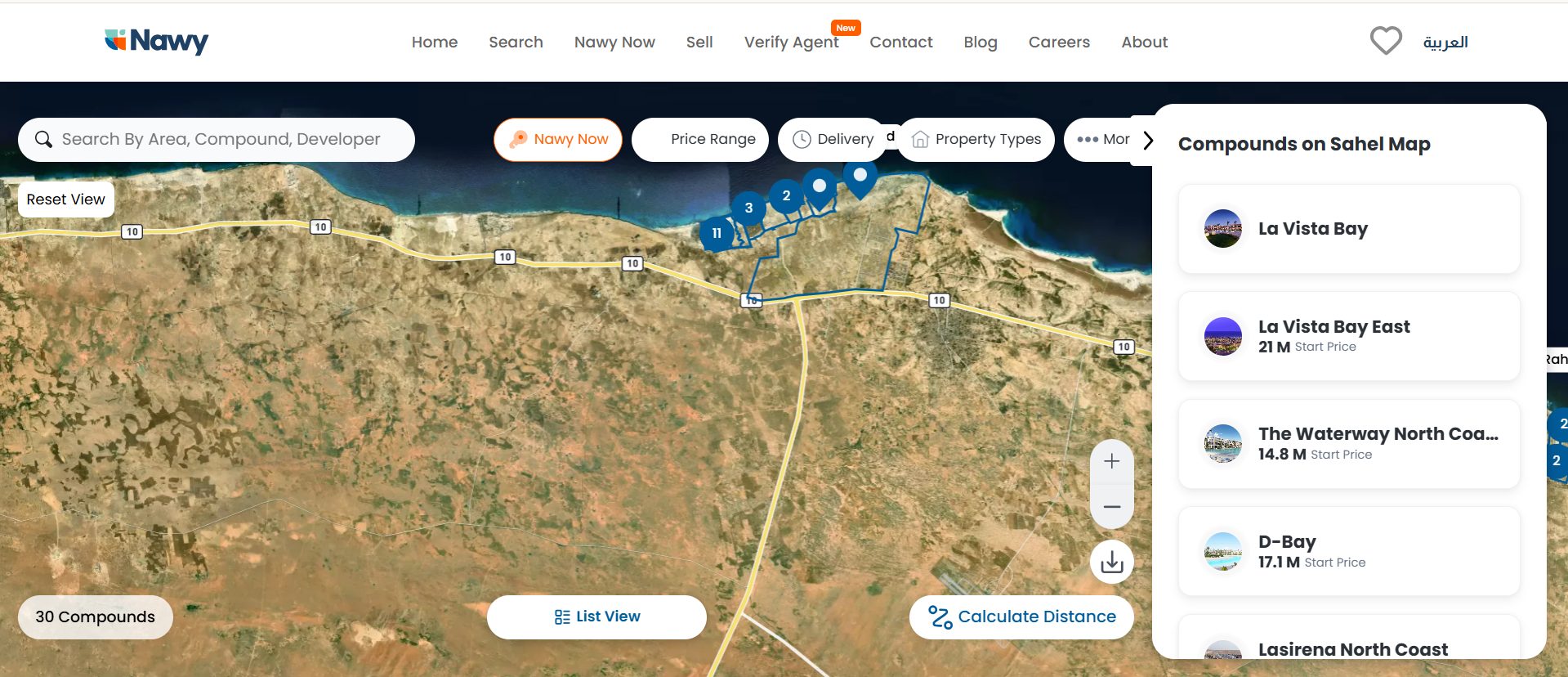Click 'Compounds on Sahel Map' heading
1568x677 pixels.
pos(1304,144)
